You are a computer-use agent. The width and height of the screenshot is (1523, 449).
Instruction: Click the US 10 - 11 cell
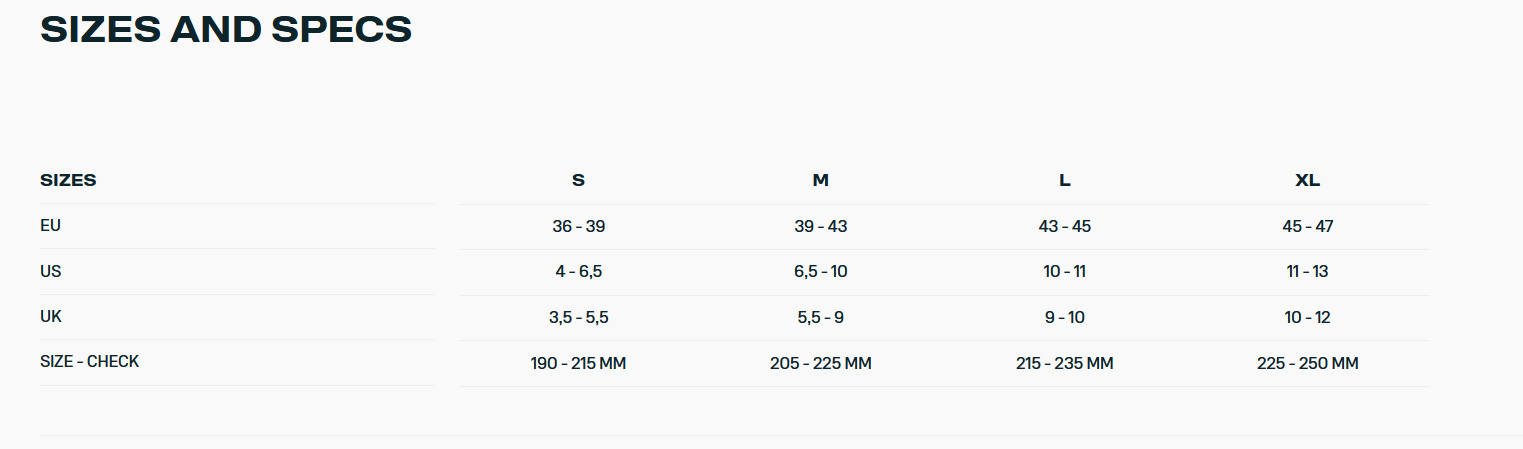point(1065,272)
